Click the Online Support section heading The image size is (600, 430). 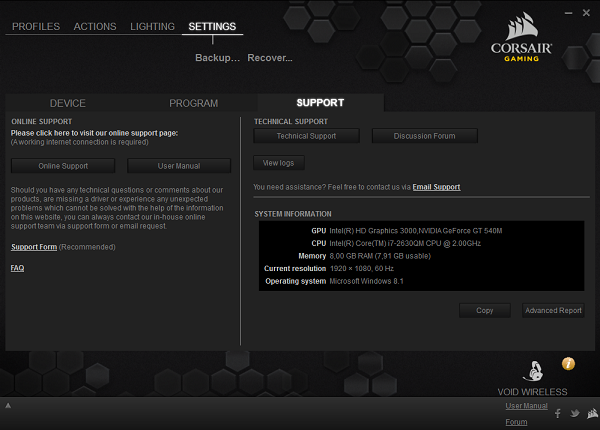42,122
